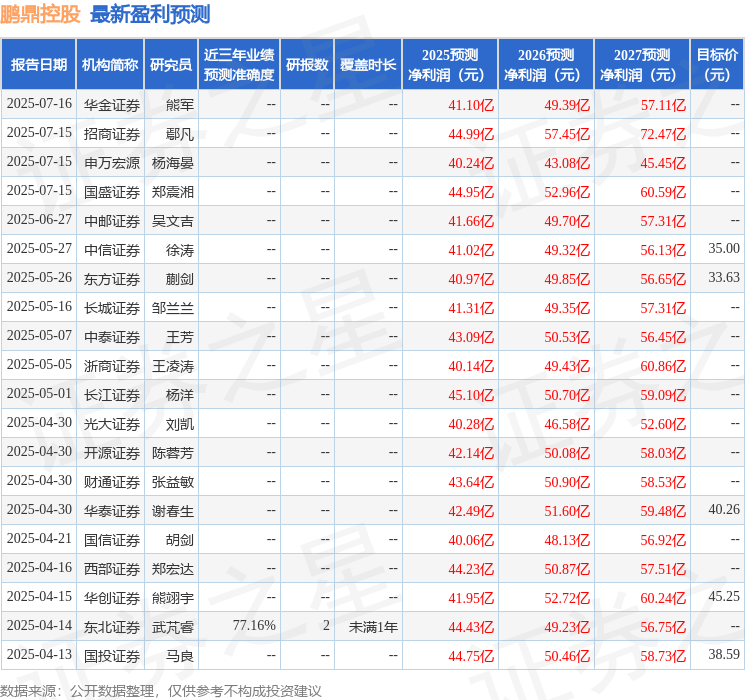Select the 中邮证券 institution cell
This screenshot has width=745, height=700.
click(x=112, y=221)
